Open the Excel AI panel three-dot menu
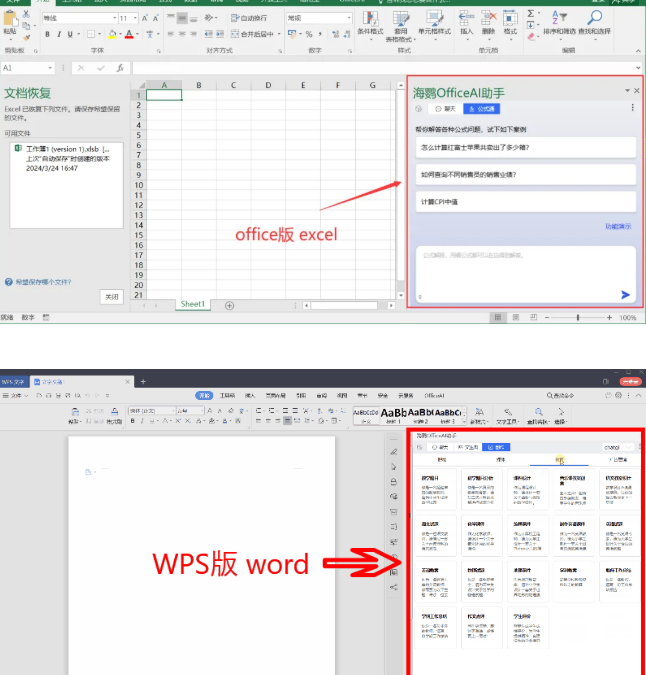The image size is (646, 675). [632, 108]
